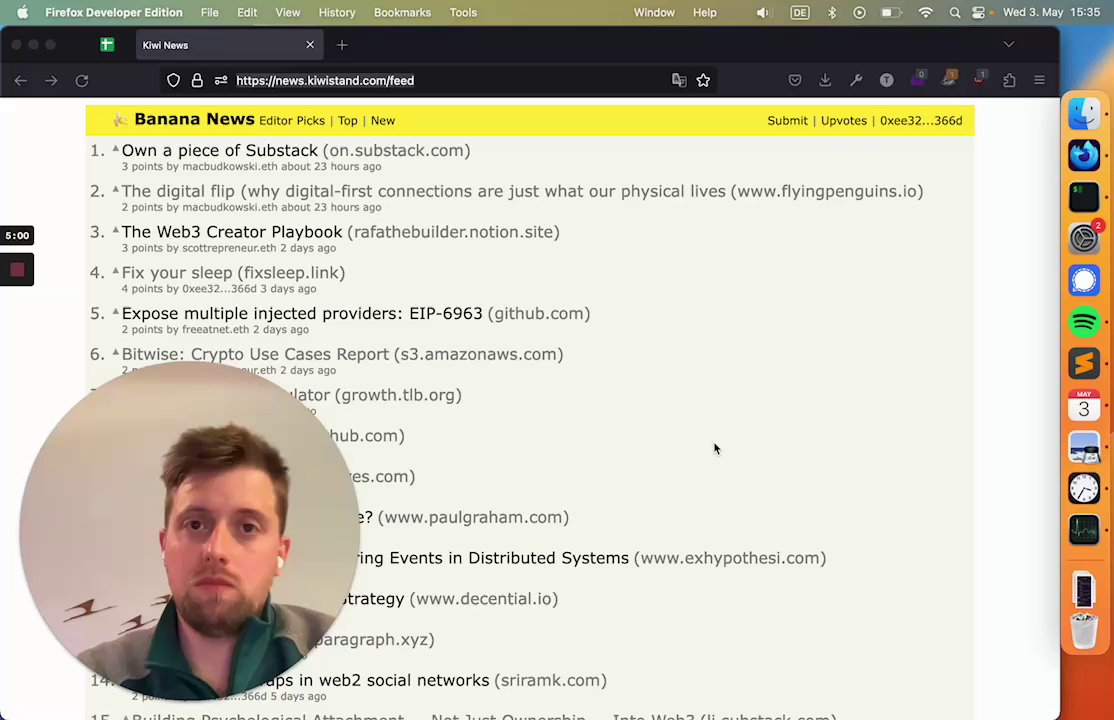This screenshot has height=720, width=1114.
Task: Open the Trash in the Dock
Action: [1083, 631]
